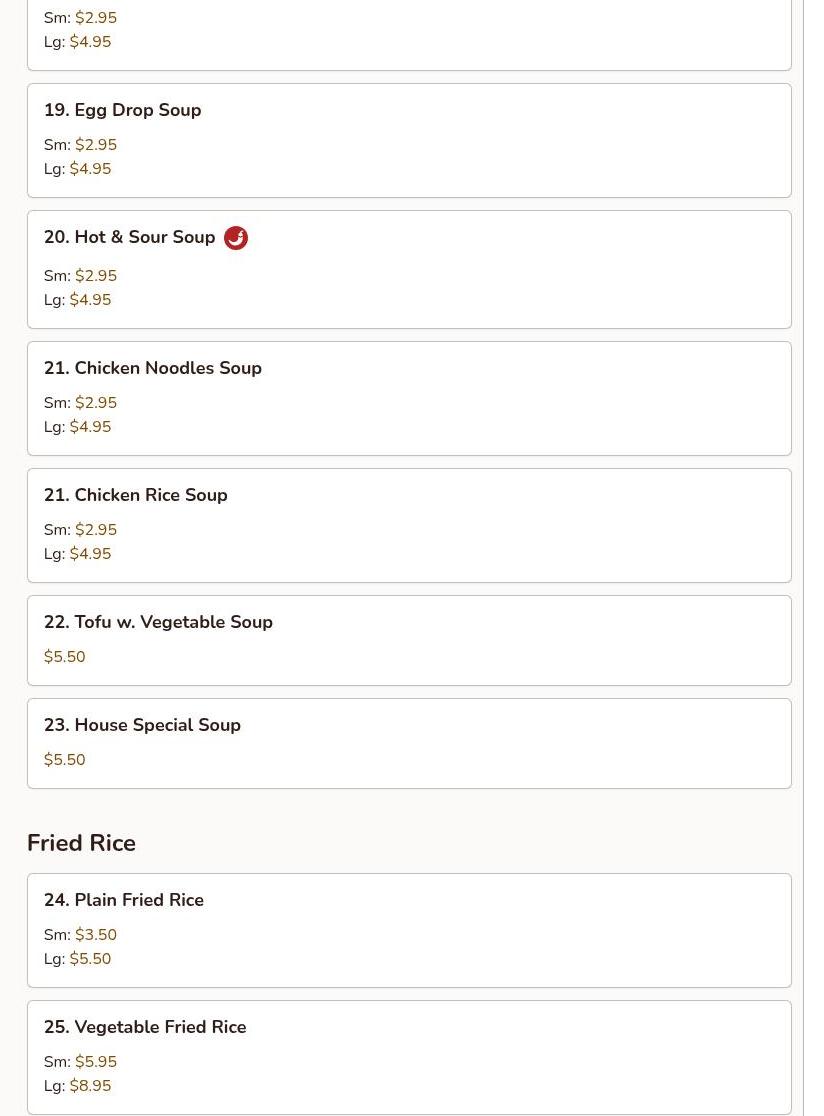Viewport: 824px width, 1116px height.
Task: Open 20. Hot & Sour Soup item
Action: (x=409, y=270)
